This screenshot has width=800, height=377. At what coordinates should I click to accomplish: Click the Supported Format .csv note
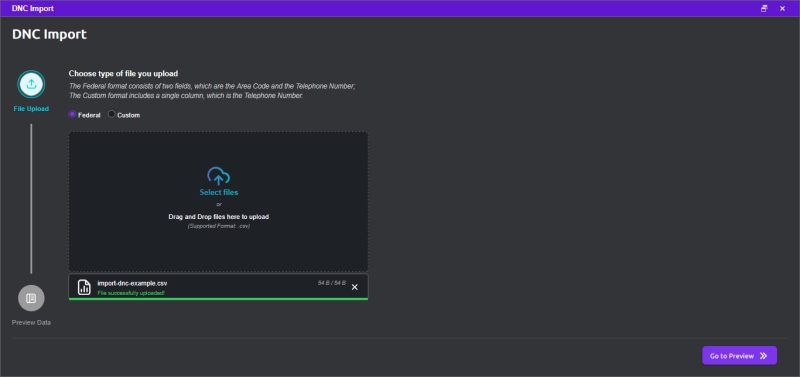pos(218,225)
